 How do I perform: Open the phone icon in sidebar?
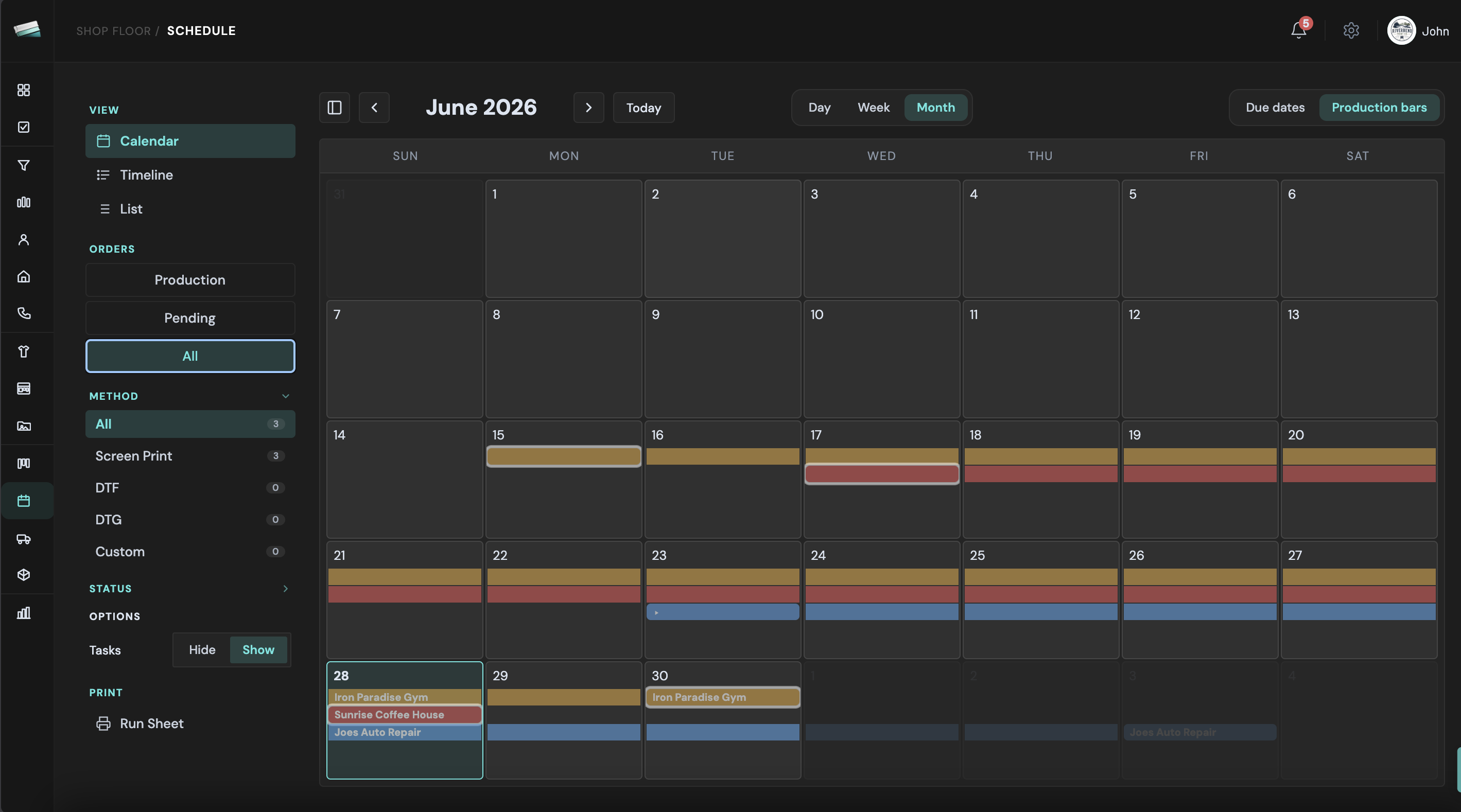click(23, 313)
